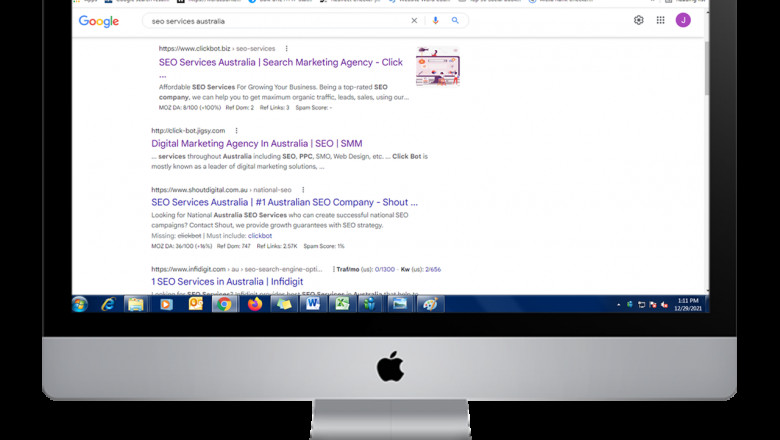Open the picture viewer icon in taskbar
This screenshot has width=780, height=440.
(x=399, y=304)
